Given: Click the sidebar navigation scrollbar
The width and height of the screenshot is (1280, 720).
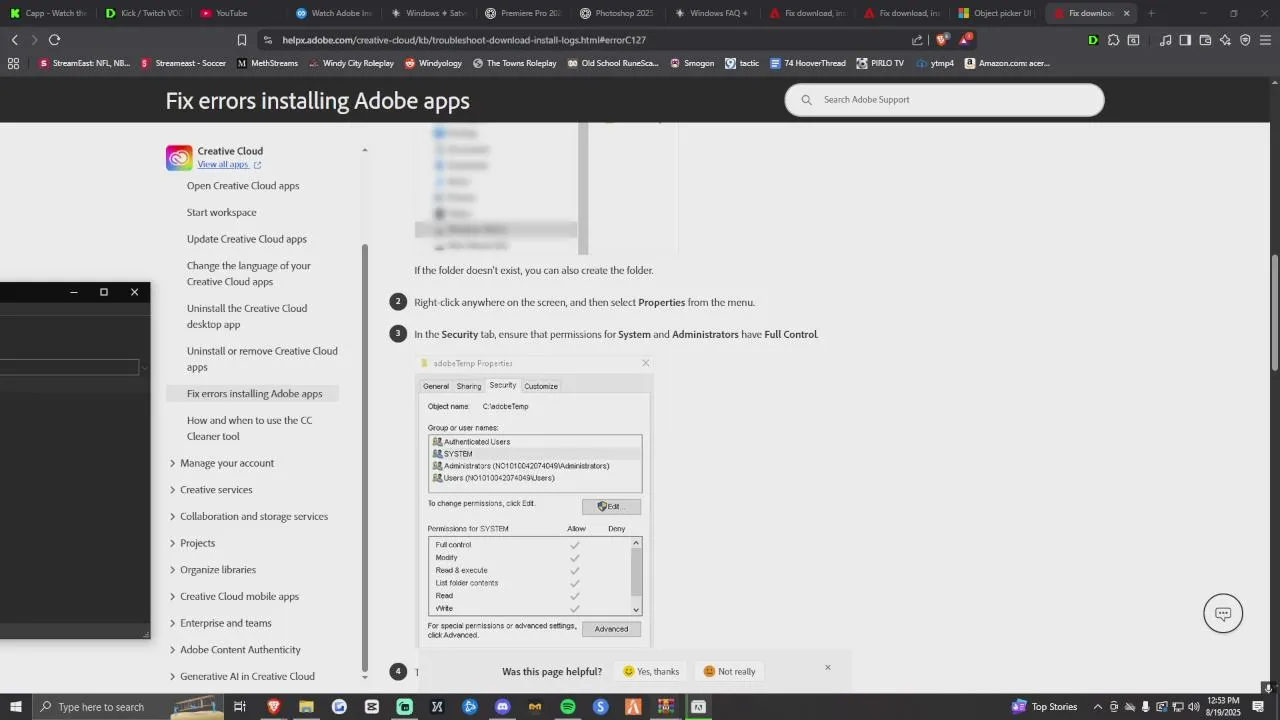Looking at the screenshot, I should [x=364, y=460].
